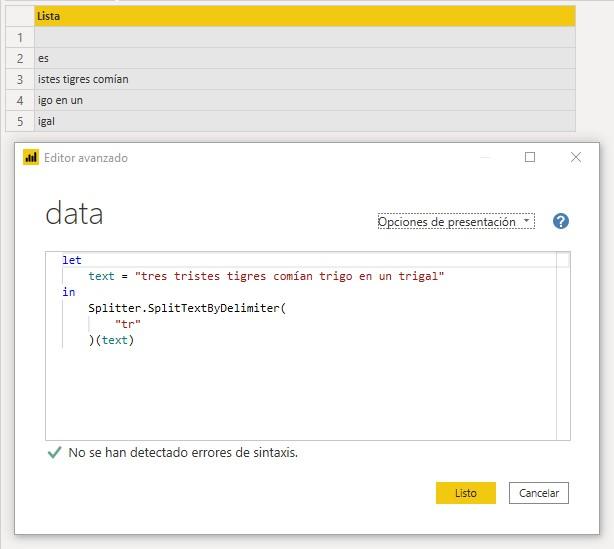Click the table's top-left corner cell
Viewport: 614px width, 549px height.
[19, 16]
